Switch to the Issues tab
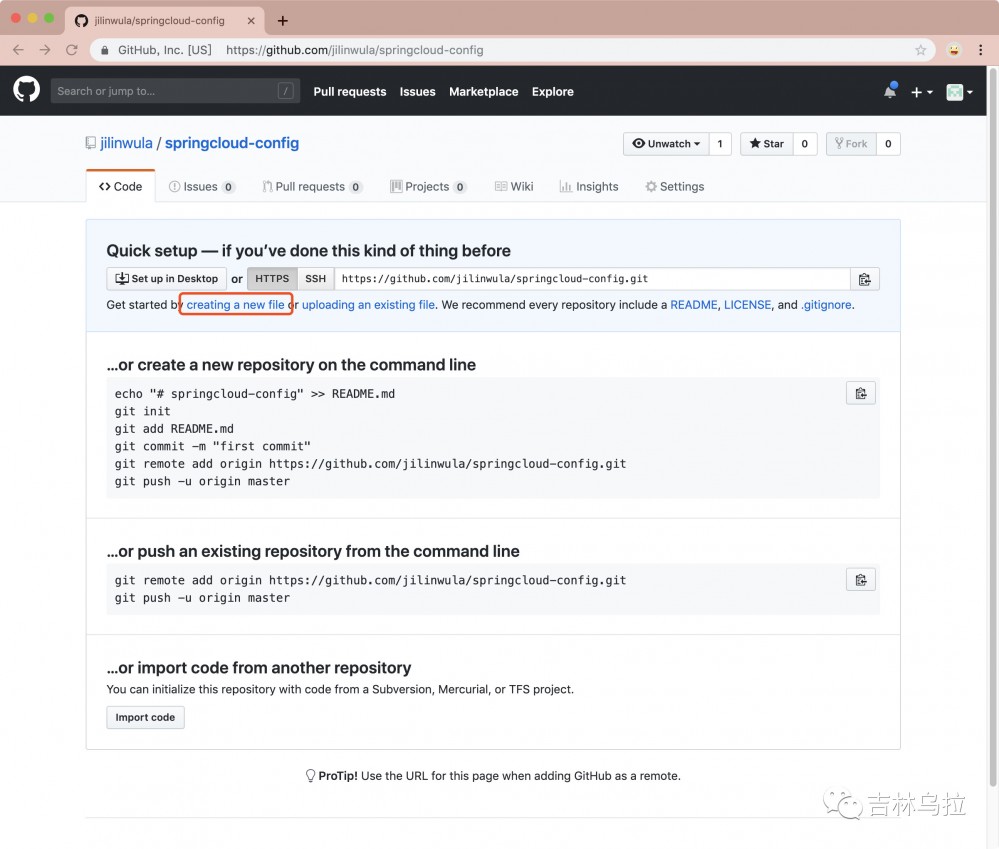Screen dimensions: 999x849 click(x=201, y=187)
